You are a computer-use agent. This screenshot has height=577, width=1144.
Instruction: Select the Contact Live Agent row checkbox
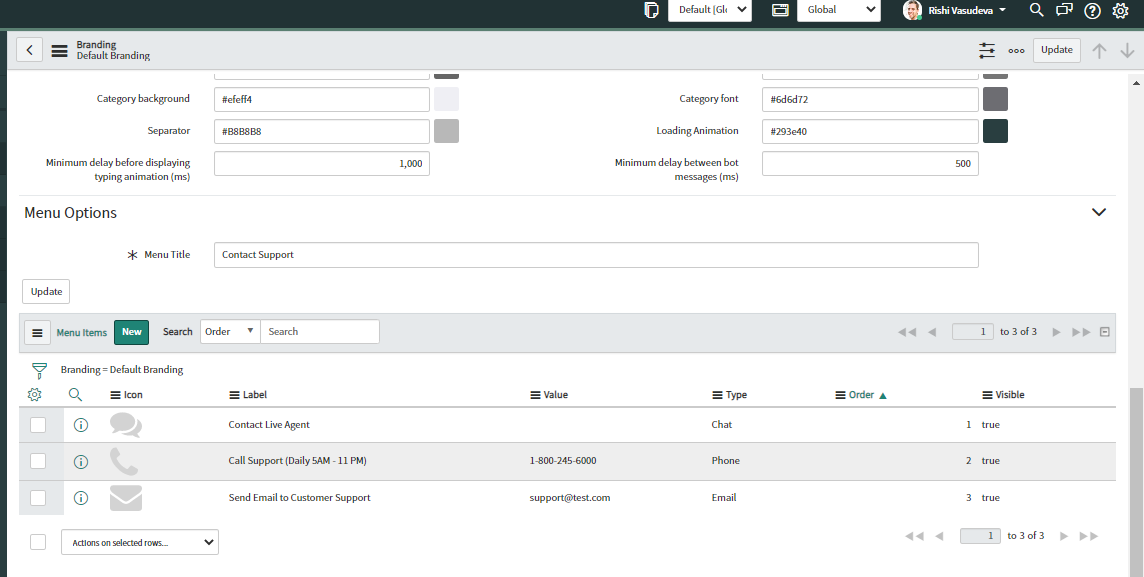(x=38, y=425)
